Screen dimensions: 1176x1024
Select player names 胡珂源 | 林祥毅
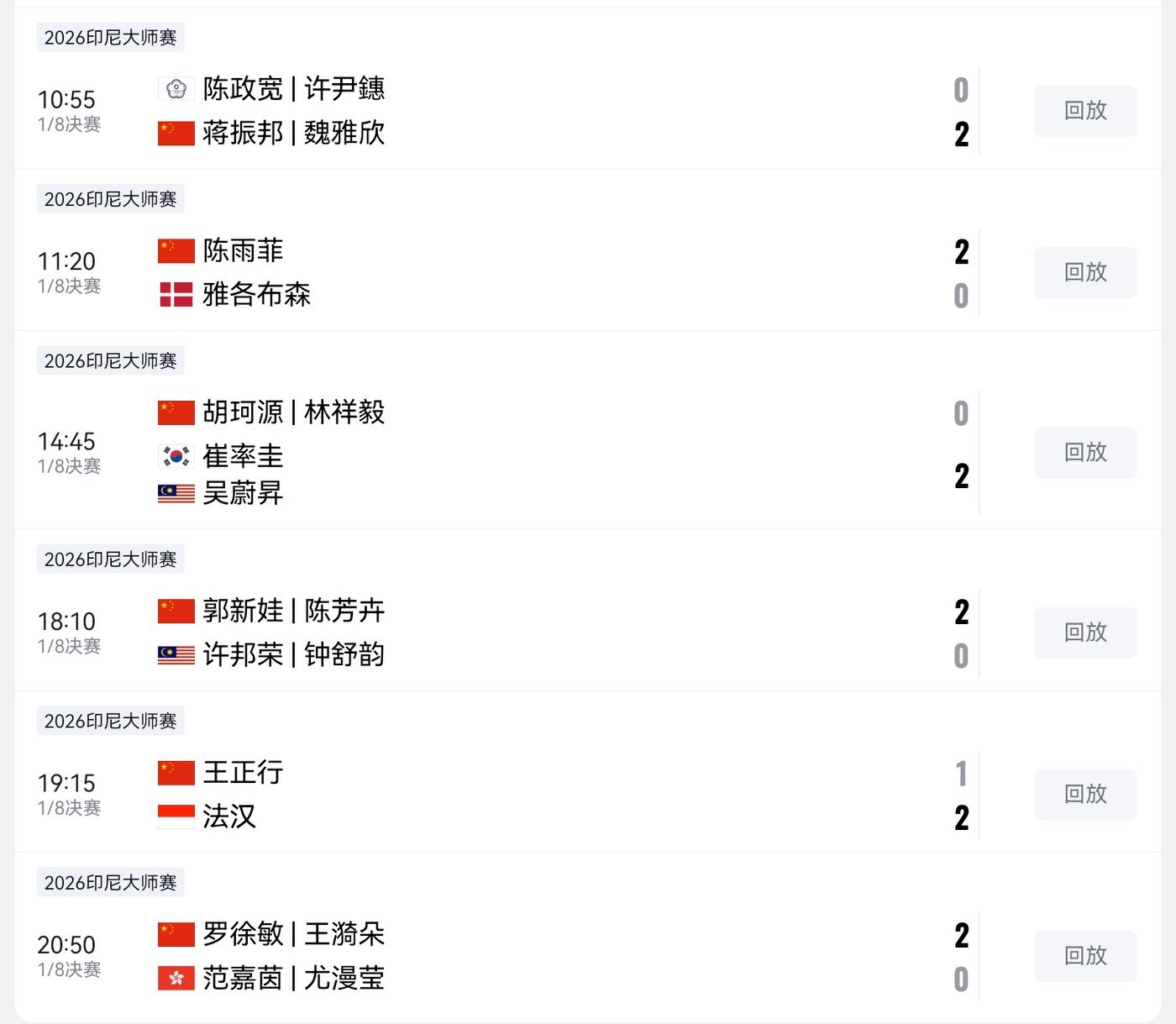(x=293, y=412)
